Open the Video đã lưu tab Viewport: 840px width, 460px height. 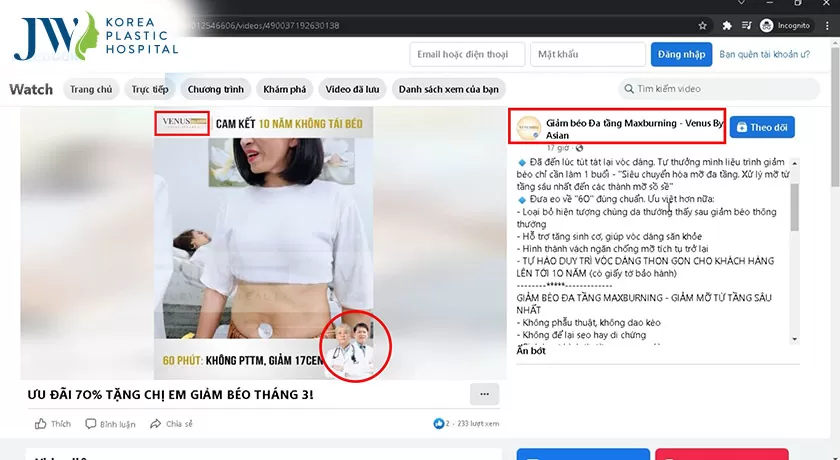click(x=352, y=89)
